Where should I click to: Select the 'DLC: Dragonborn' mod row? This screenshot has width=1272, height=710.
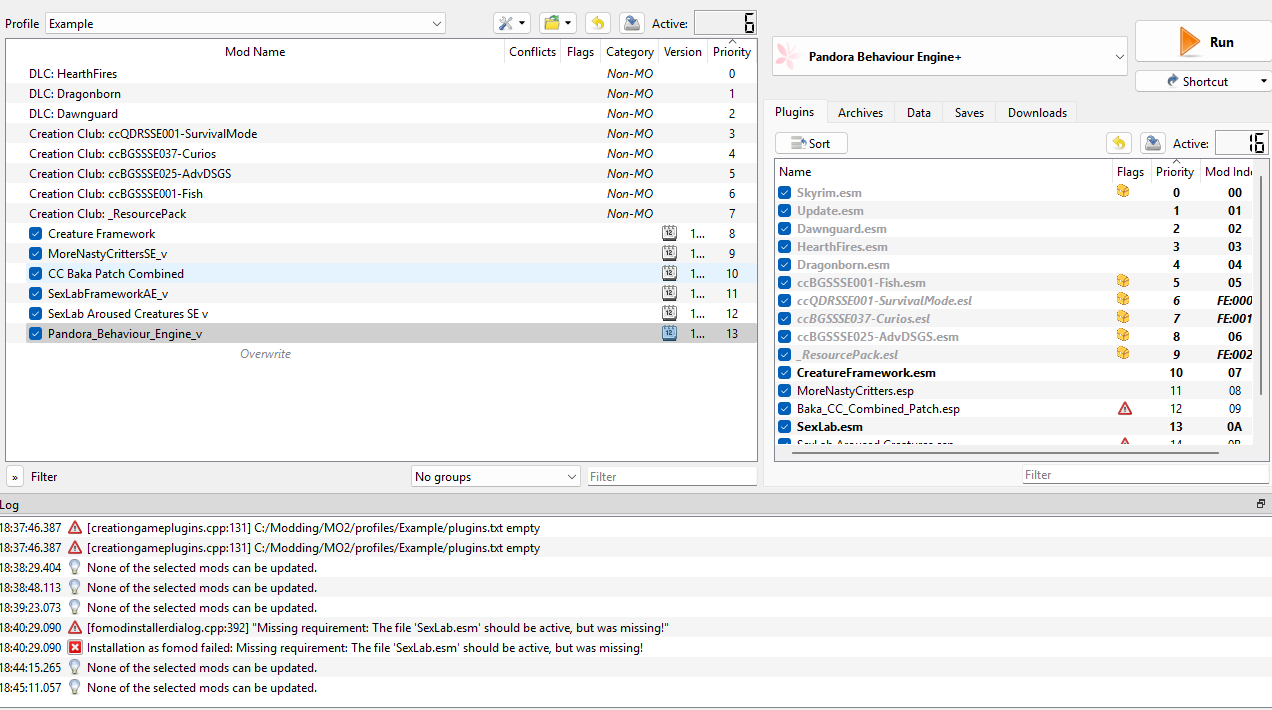coord(380,93)
